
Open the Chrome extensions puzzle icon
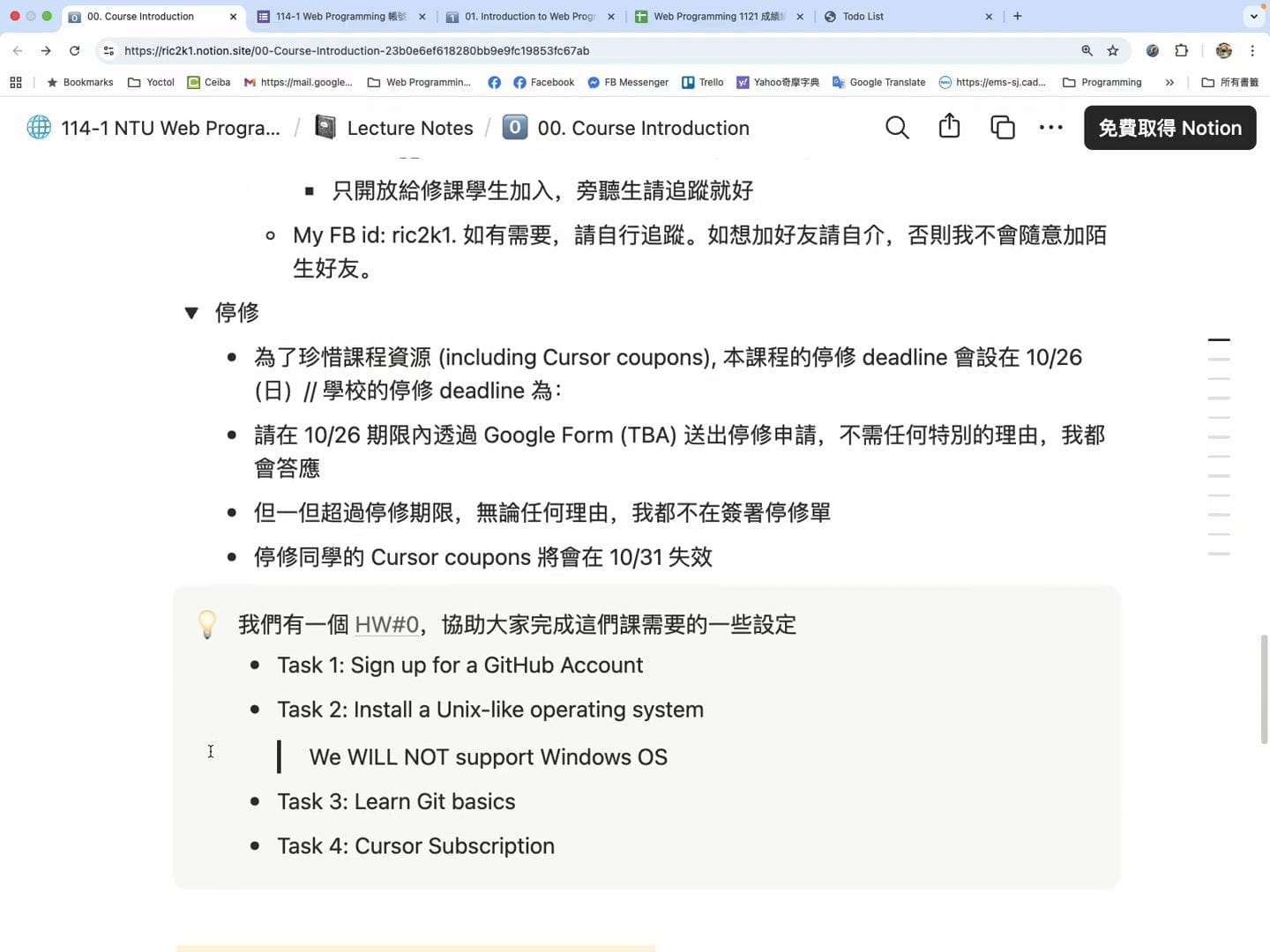pos(1181,51)
